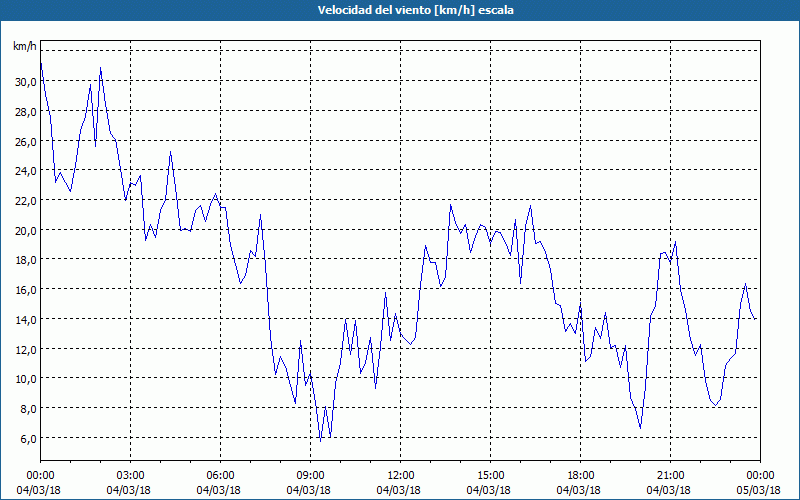Click the 05/03/18 date label
This screenshot has height=500, width=800.
[x=759, y=490]
